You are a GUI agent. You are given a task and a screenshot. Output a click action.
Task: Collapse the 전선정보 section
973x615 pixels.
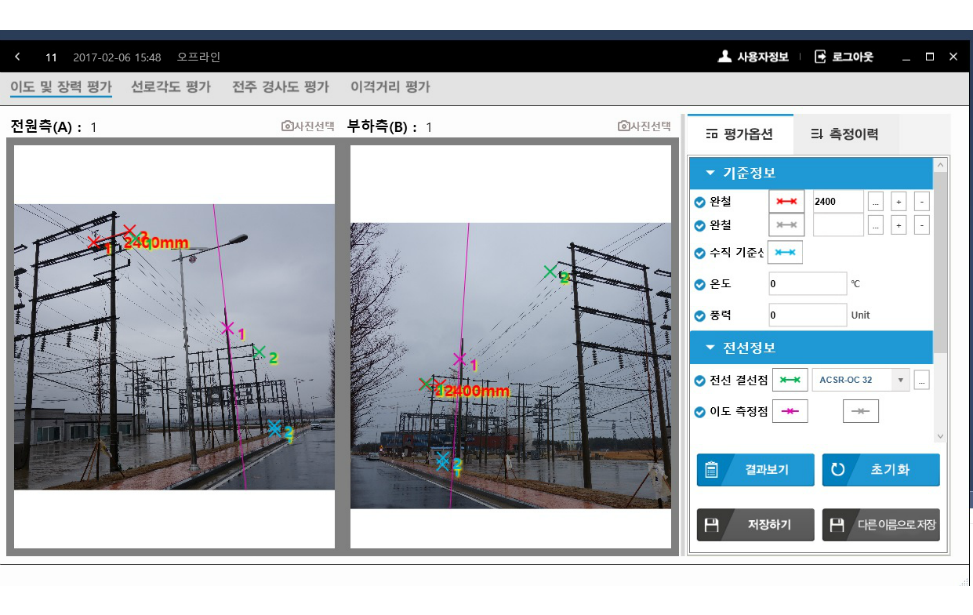710,348
